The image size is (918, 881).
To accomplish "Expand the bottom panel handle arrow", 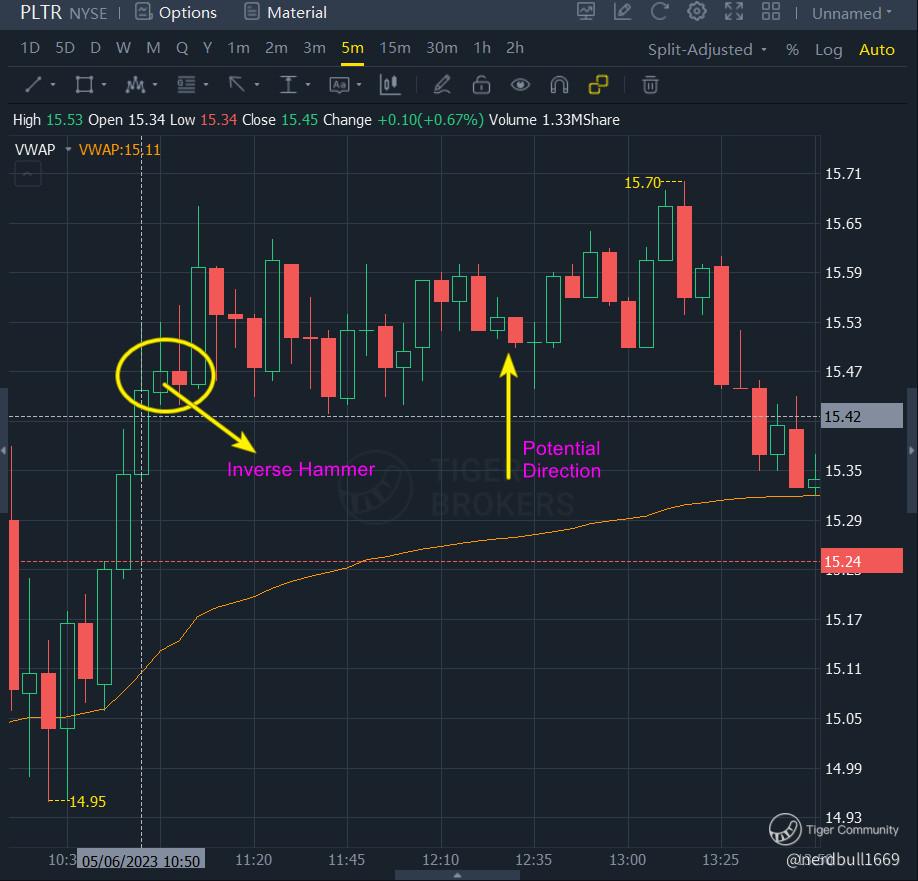I will (x=457, y=875).
